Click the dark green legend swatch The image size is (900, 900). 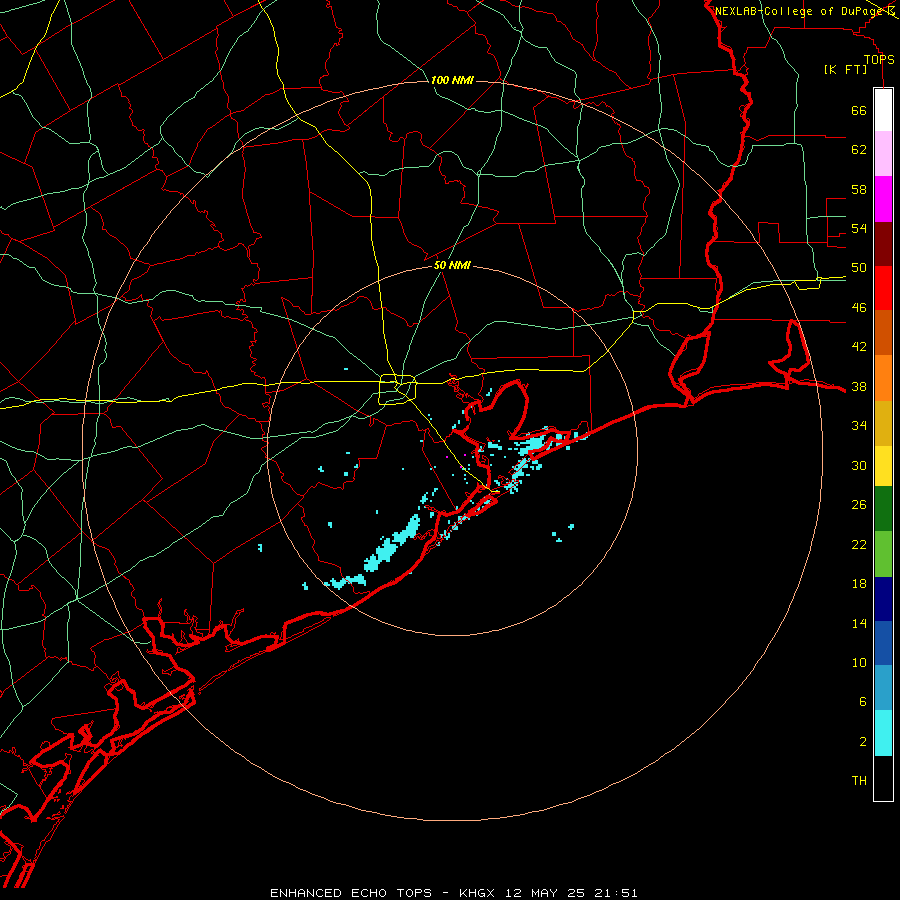(883, 509)
